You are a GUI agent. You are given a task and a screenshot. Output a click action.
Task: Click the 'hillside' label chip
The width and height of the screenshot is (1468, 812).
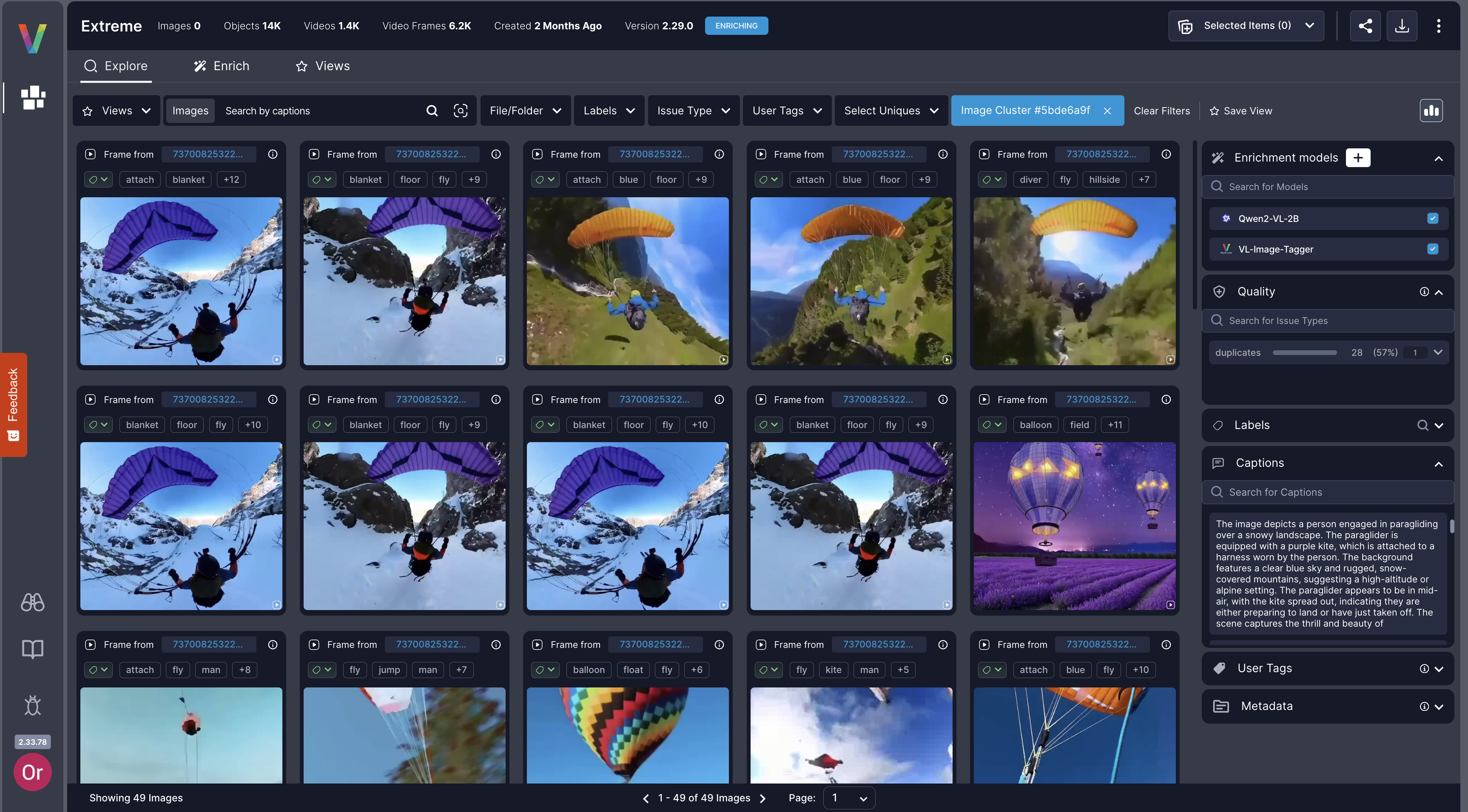(x=1104, y=179)
